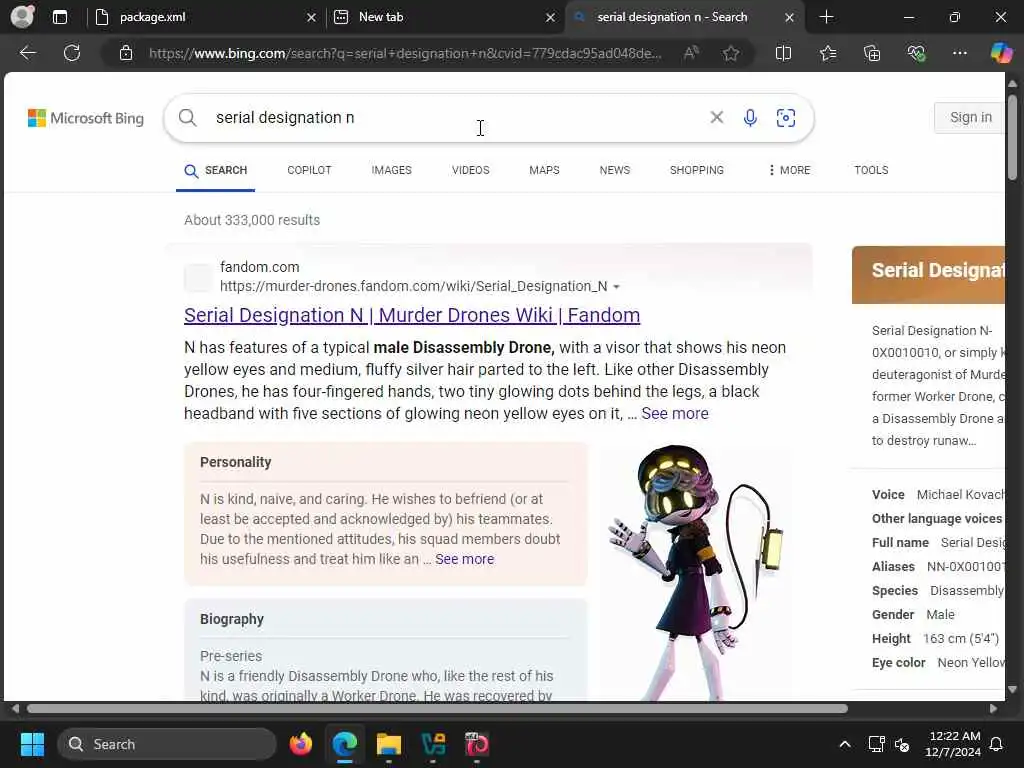Open the MAPS search tab
This screenshot has width=1024, height=768.
[544, 170]
